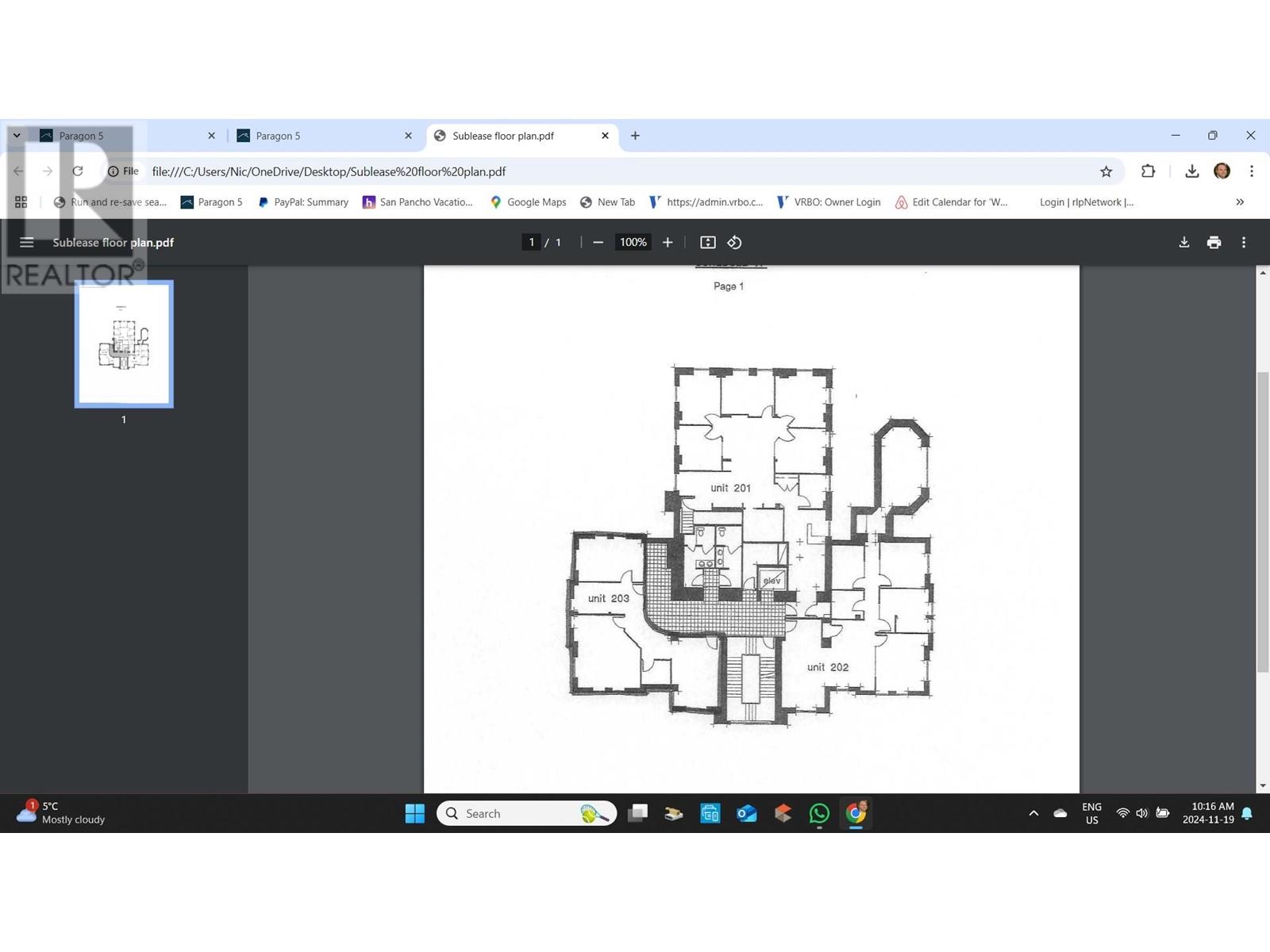
Task: Open the PDF viewer more actions menu
Action: click(1244, 243)
